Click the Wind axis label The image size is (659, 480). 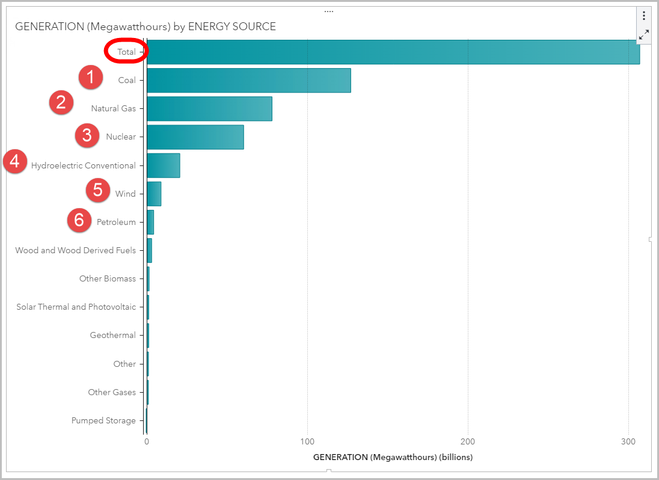point(126,194)
